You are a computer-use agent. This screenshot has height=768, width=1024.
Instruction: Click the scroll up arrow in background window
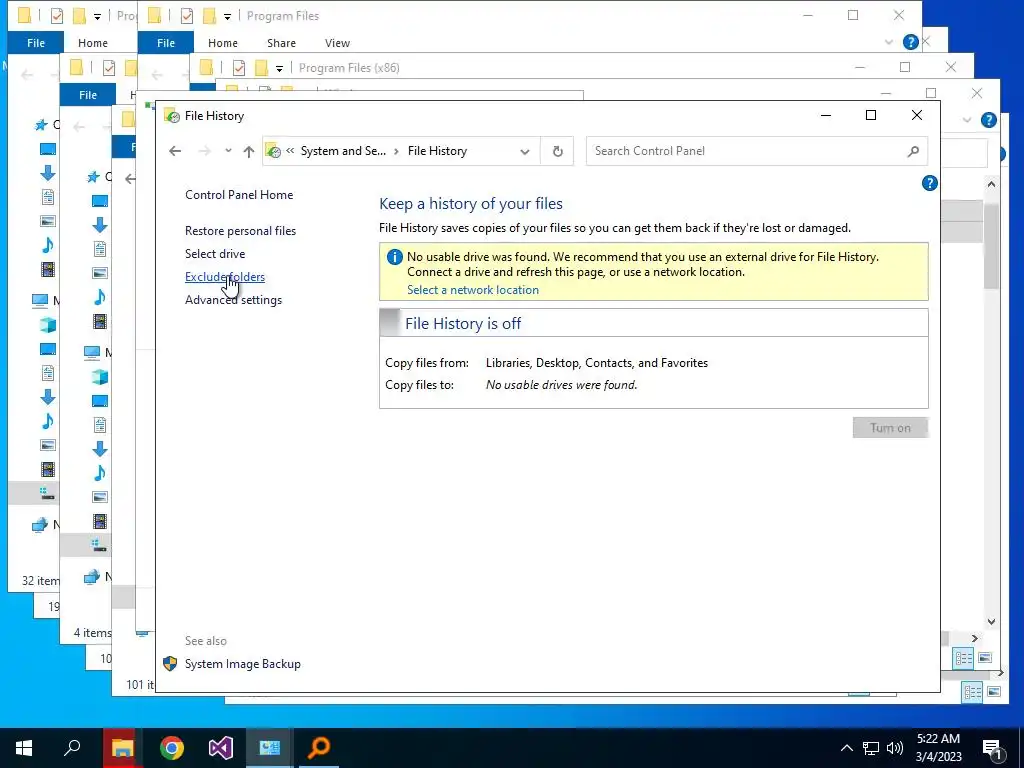coord(991,185)
